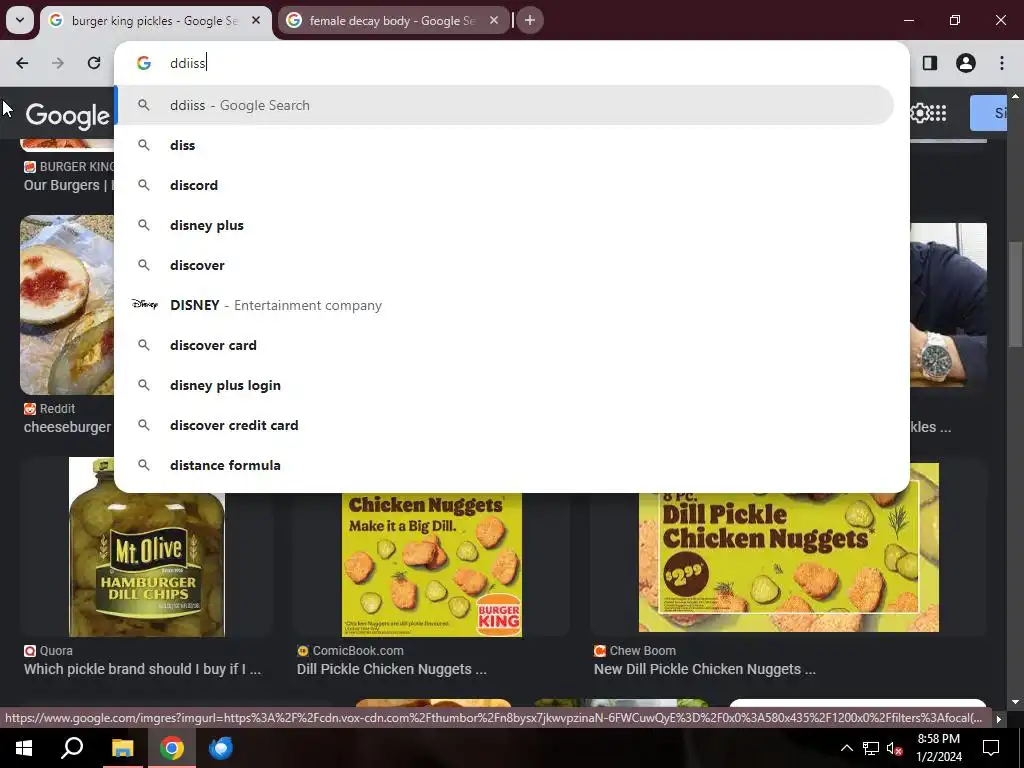Click the Google G icon in address bar
The image size is (1024, 768).
tap(144, 63)
